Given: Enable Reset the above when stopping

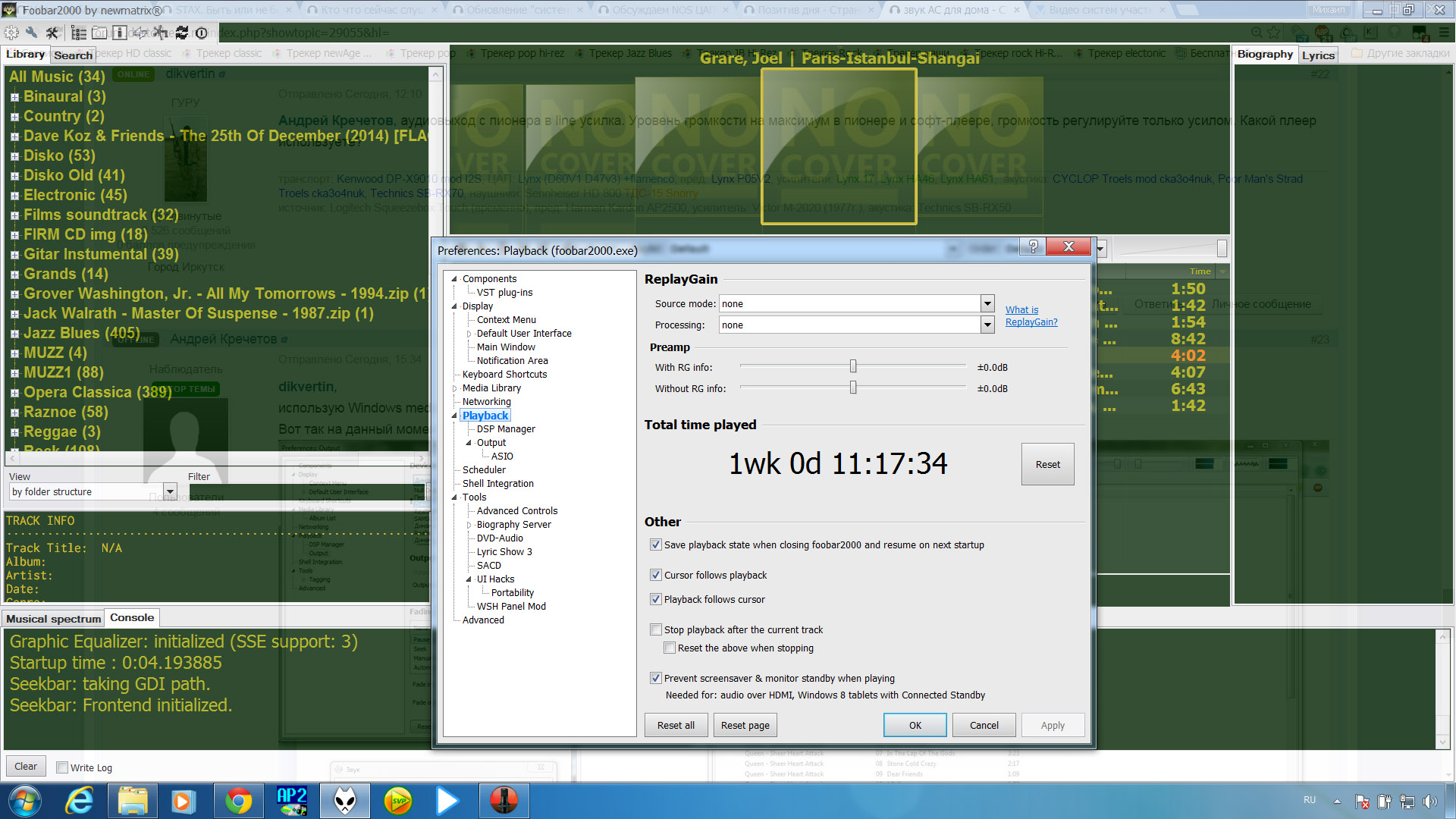Looking at the screenshot, I should pyautogui.click(x=670, y=648).
